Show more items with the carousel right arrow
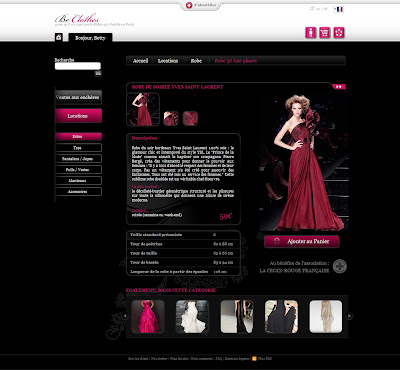The image size is (400, 370). [349, 316]
